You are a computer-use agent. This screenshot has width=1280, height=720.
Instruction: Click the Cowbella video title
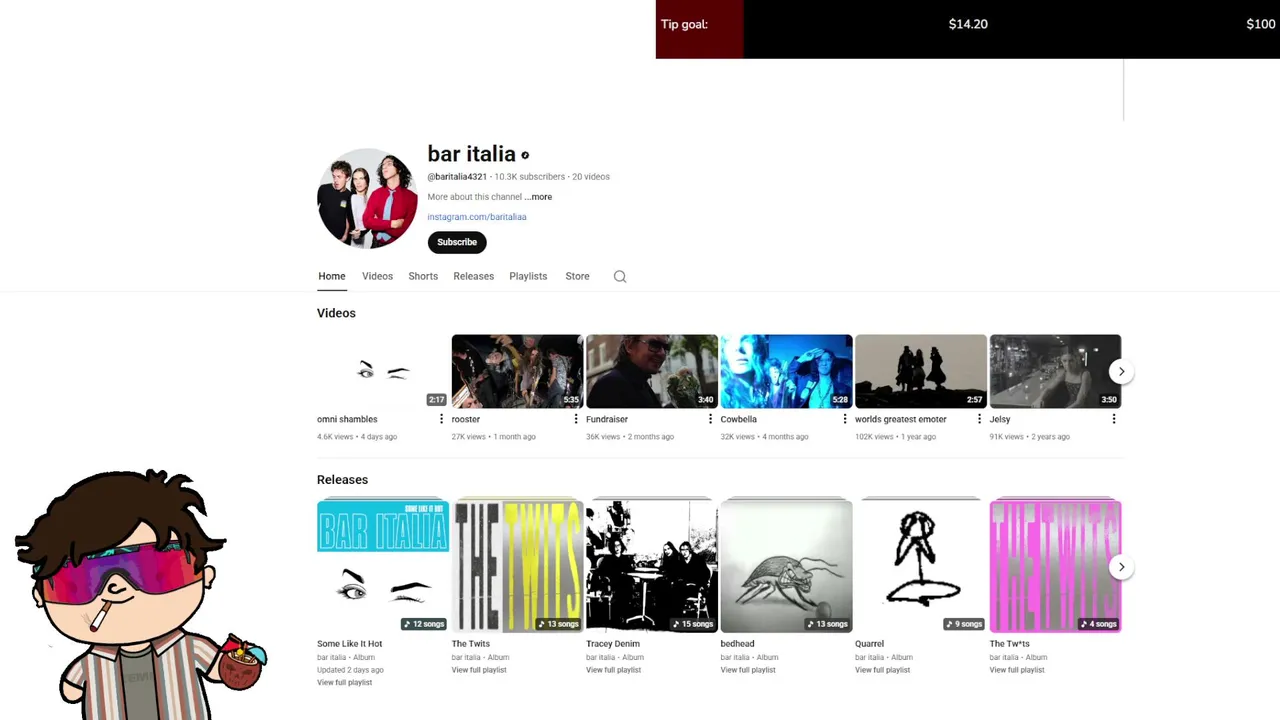tap(739, 419)
